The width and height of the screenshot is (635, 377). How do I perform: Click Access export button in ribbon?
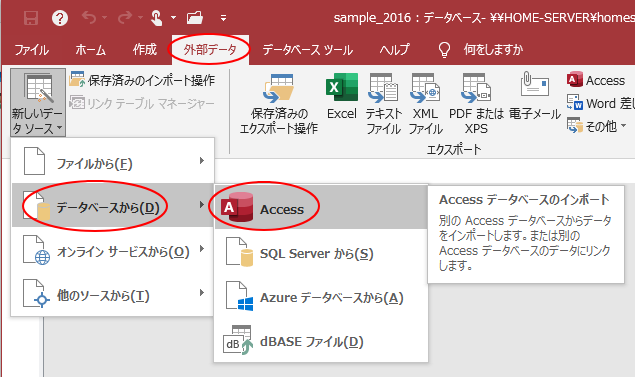click(596, 80)
